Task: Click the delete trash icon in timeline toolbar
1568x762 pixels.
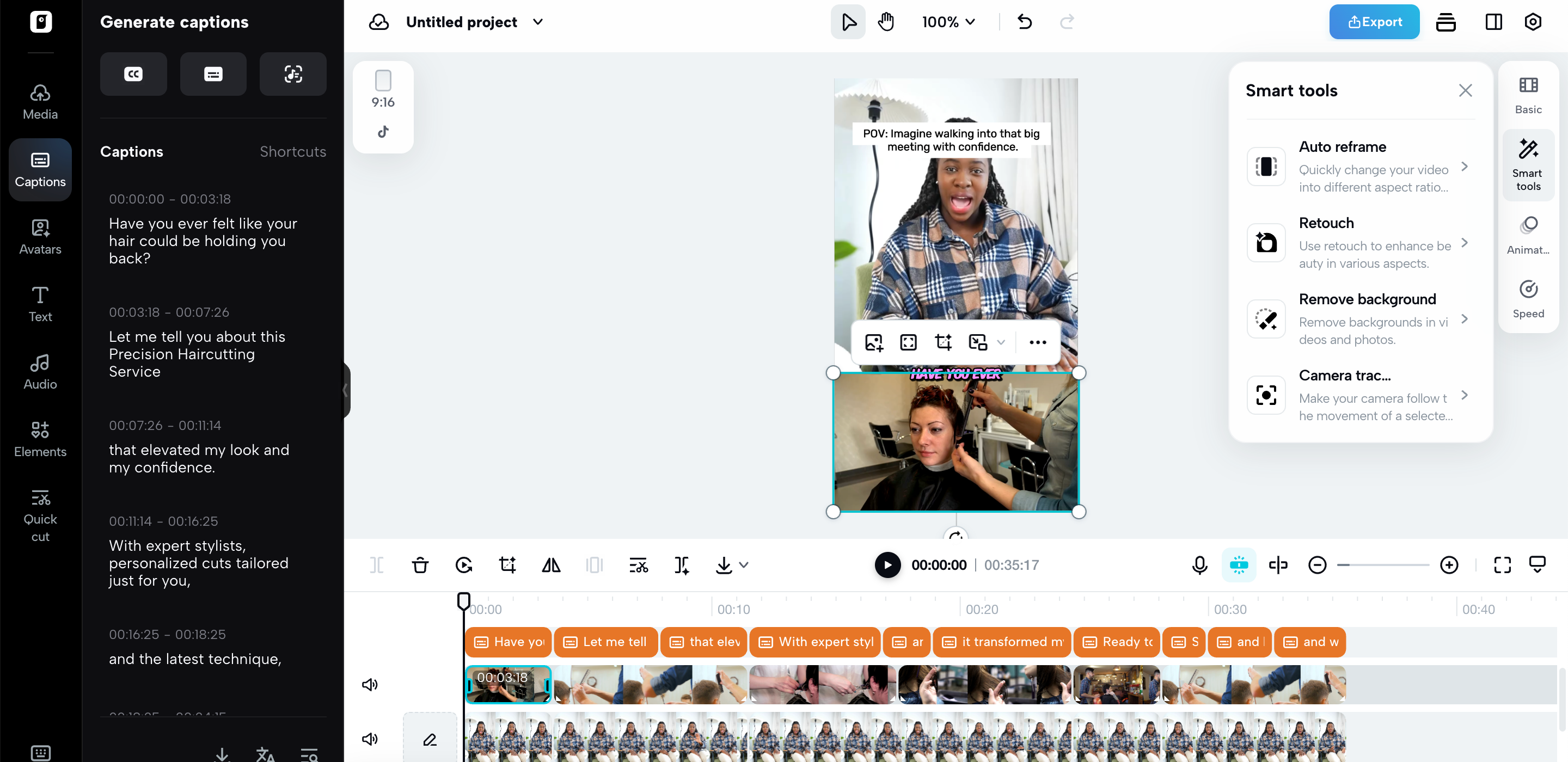Action: (420, 566)
